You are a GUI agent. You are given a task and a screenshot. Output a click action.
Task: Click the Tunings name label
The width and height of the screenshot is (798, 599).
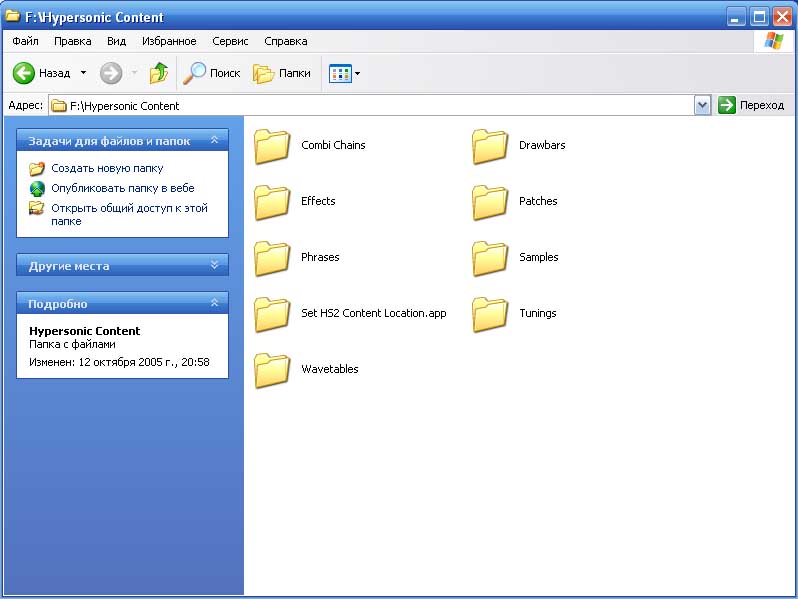(x=537, y=313)
